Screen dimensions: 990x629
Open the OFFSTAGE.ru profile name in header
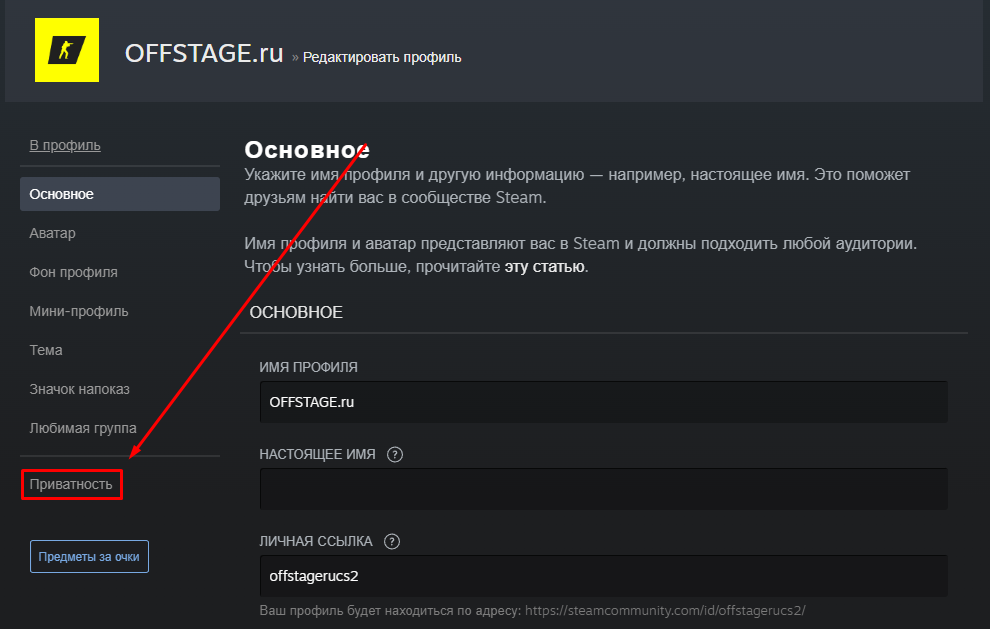(204, 54)
